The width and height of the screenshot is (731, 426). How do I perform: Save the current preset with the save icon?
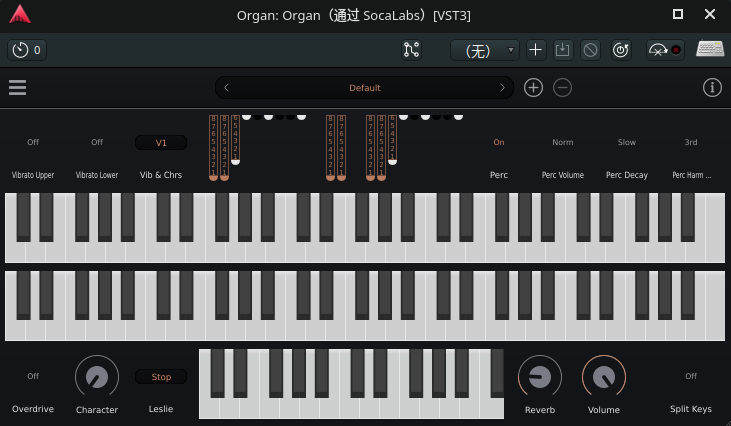563,50
